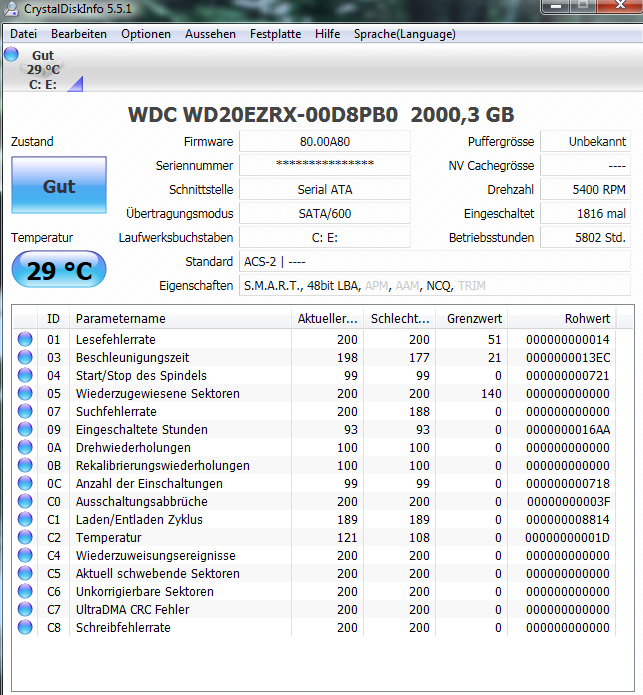Click the Eingeschaltet field 1816 mal
Viewport: 643px width, 695px height.
(585, 213)
